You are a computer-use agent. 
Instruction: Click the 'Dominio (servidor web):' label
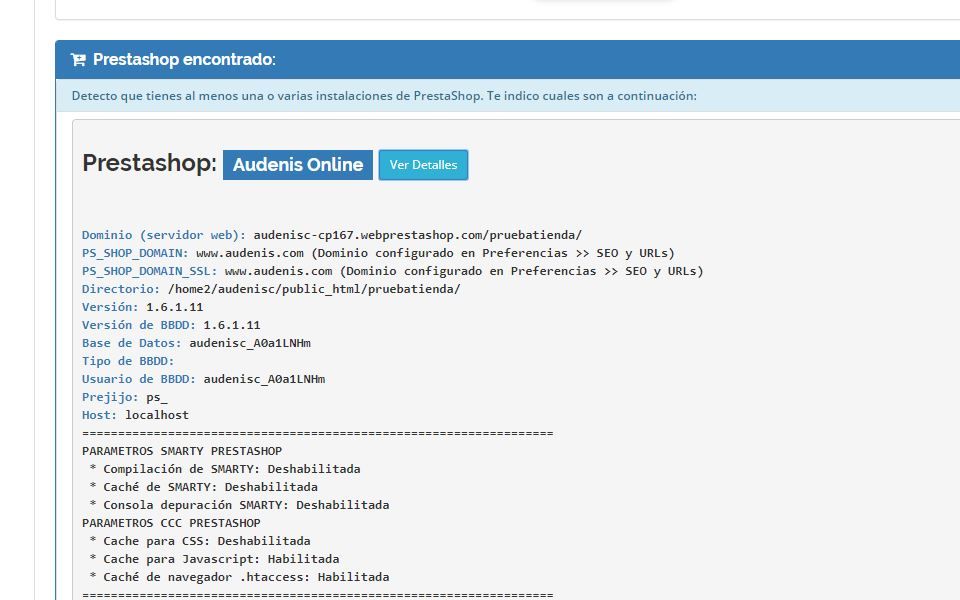(164, 235)
